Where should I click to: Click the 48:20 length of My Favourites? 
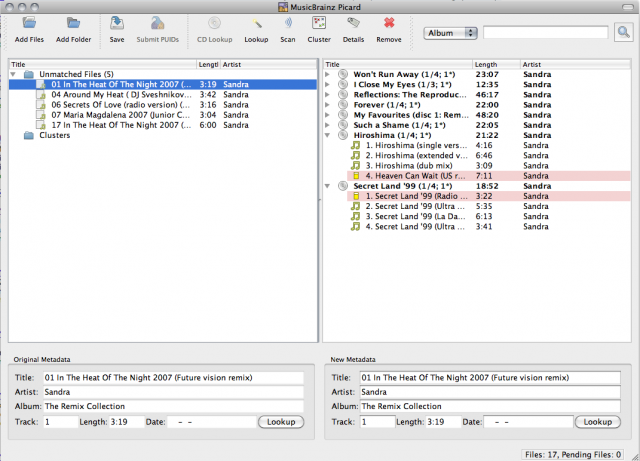click(x=487, y=115)
